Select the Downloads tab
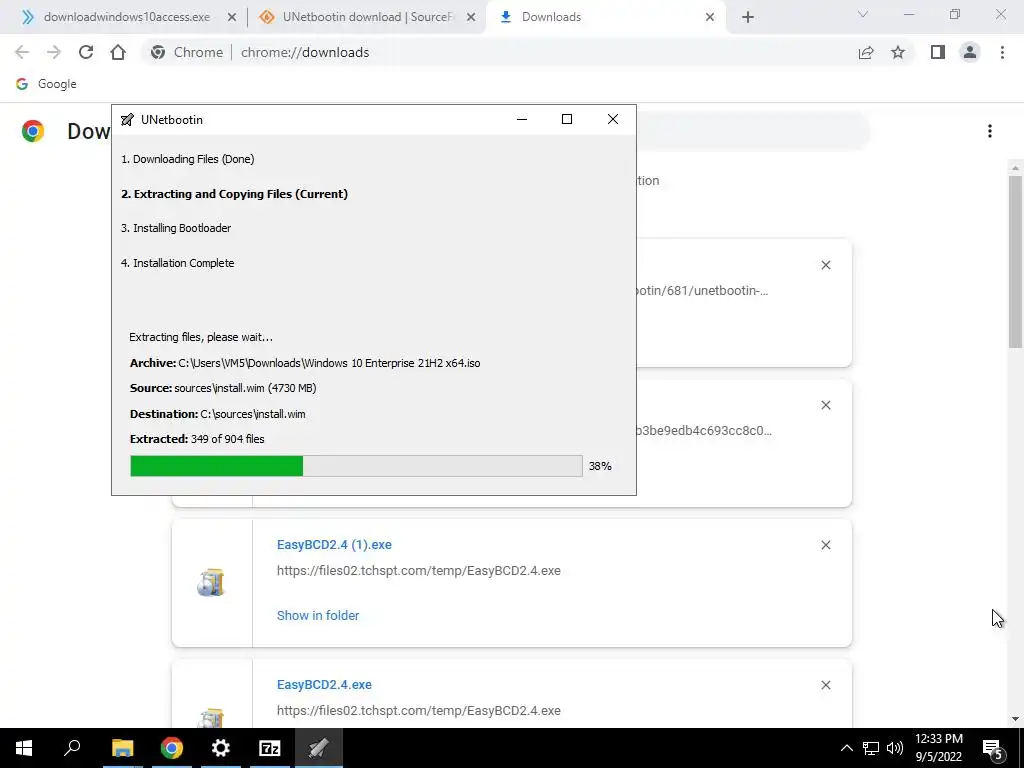The width and height of the screenshot is (1024, 768). (551, 17)
